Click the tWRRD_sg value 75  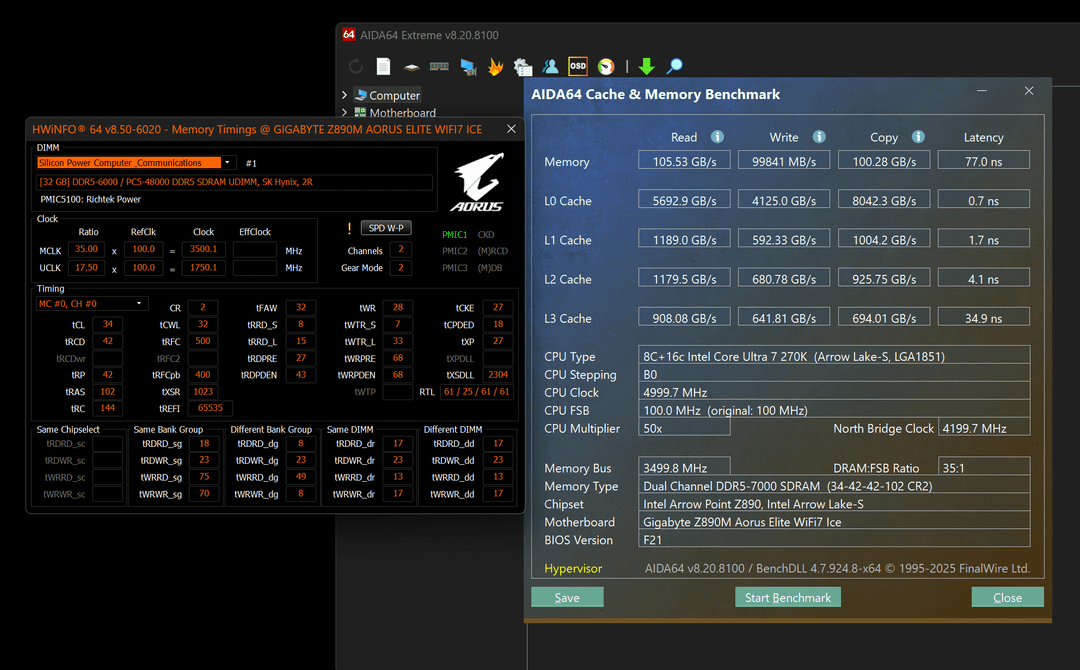coord(204,477)
